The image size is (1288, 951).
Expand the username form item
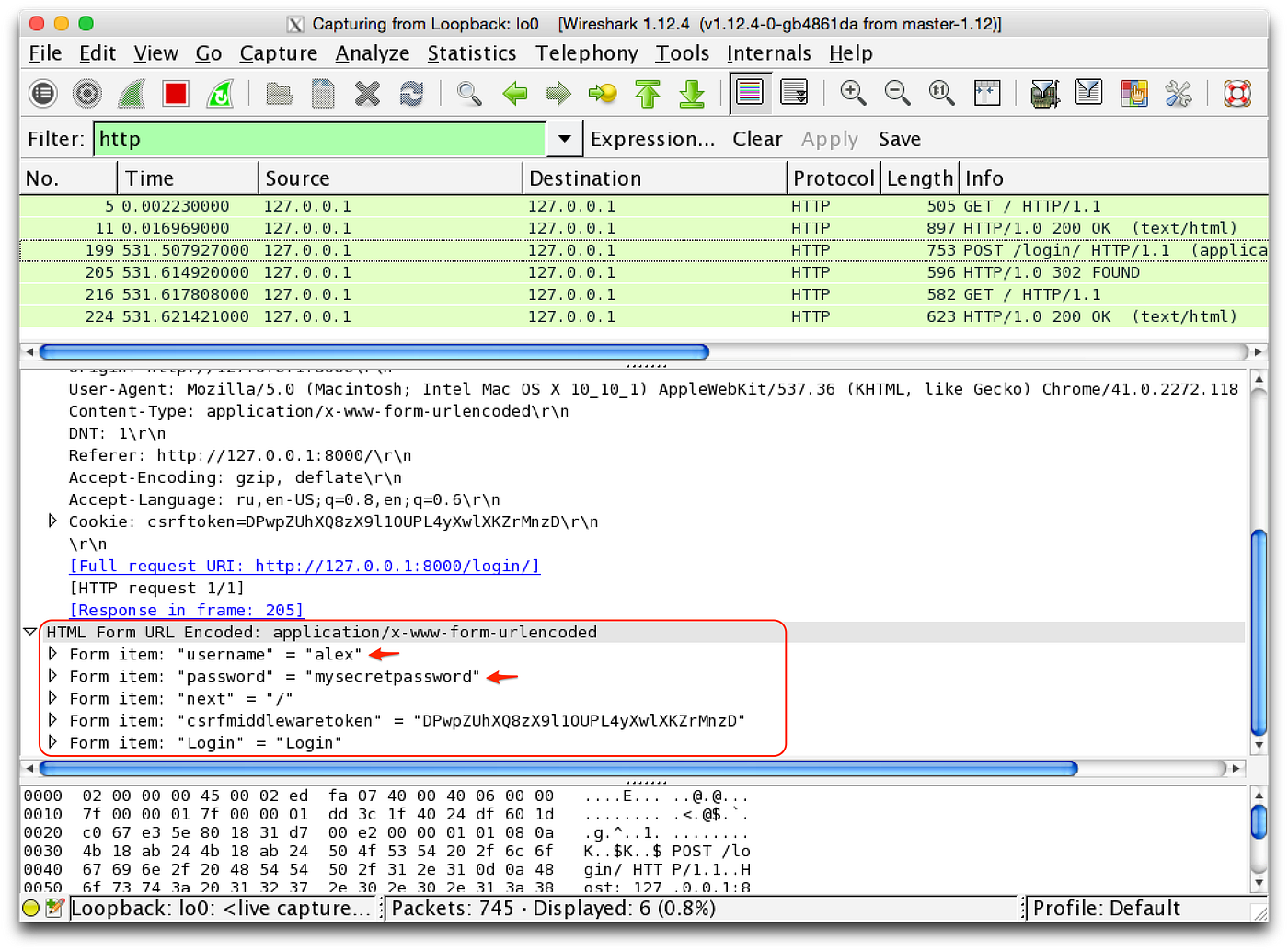pos(52,654)
